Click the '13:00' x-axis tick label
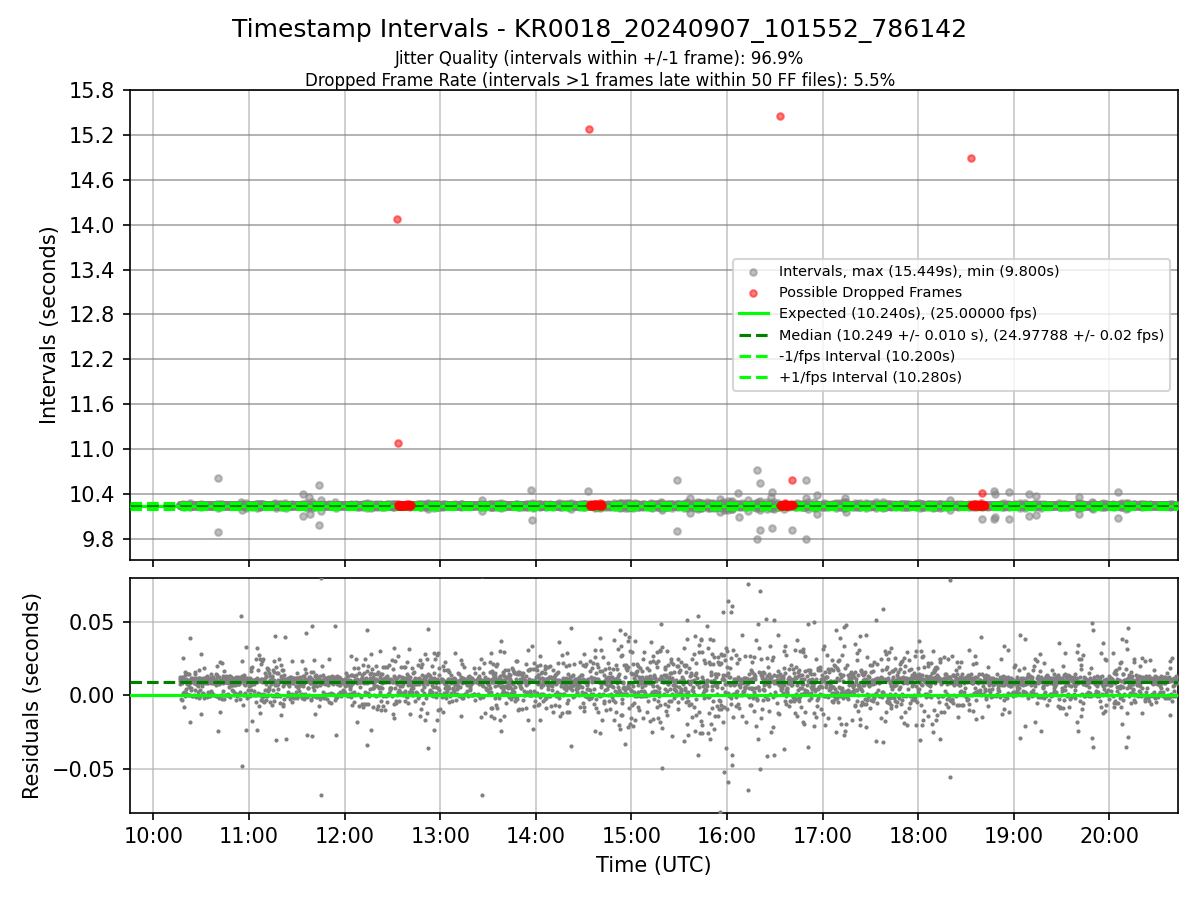 pyautogui.click(x=440, y=835)
